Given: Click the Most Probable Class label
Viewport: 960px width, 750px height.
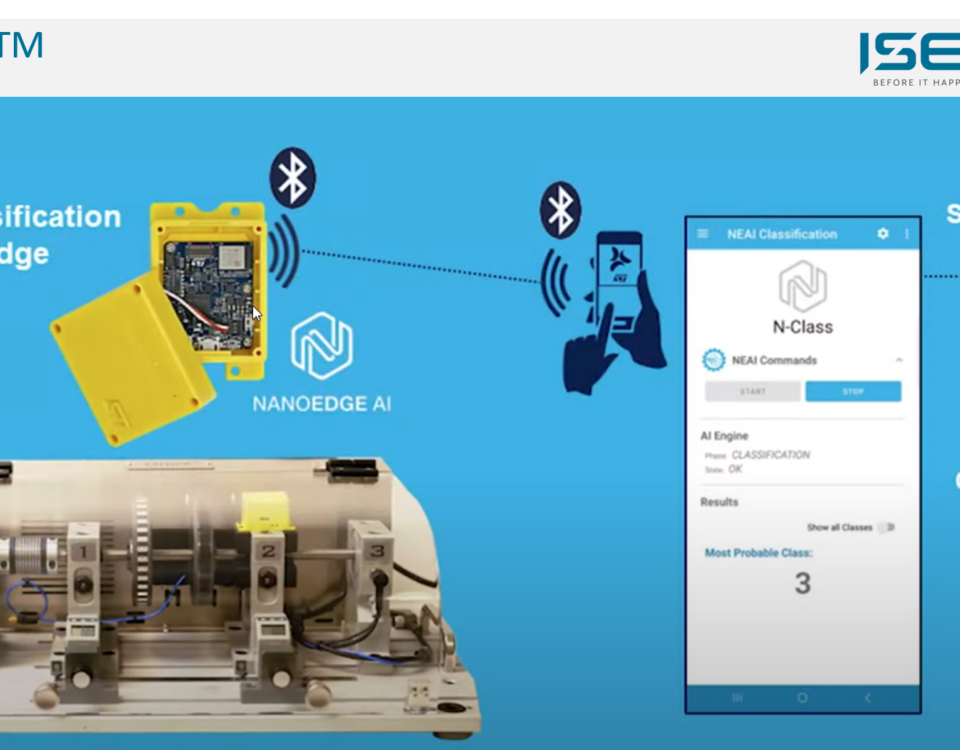Looking at the screenshot, I should pyautogui.click(x=759, y=553).
